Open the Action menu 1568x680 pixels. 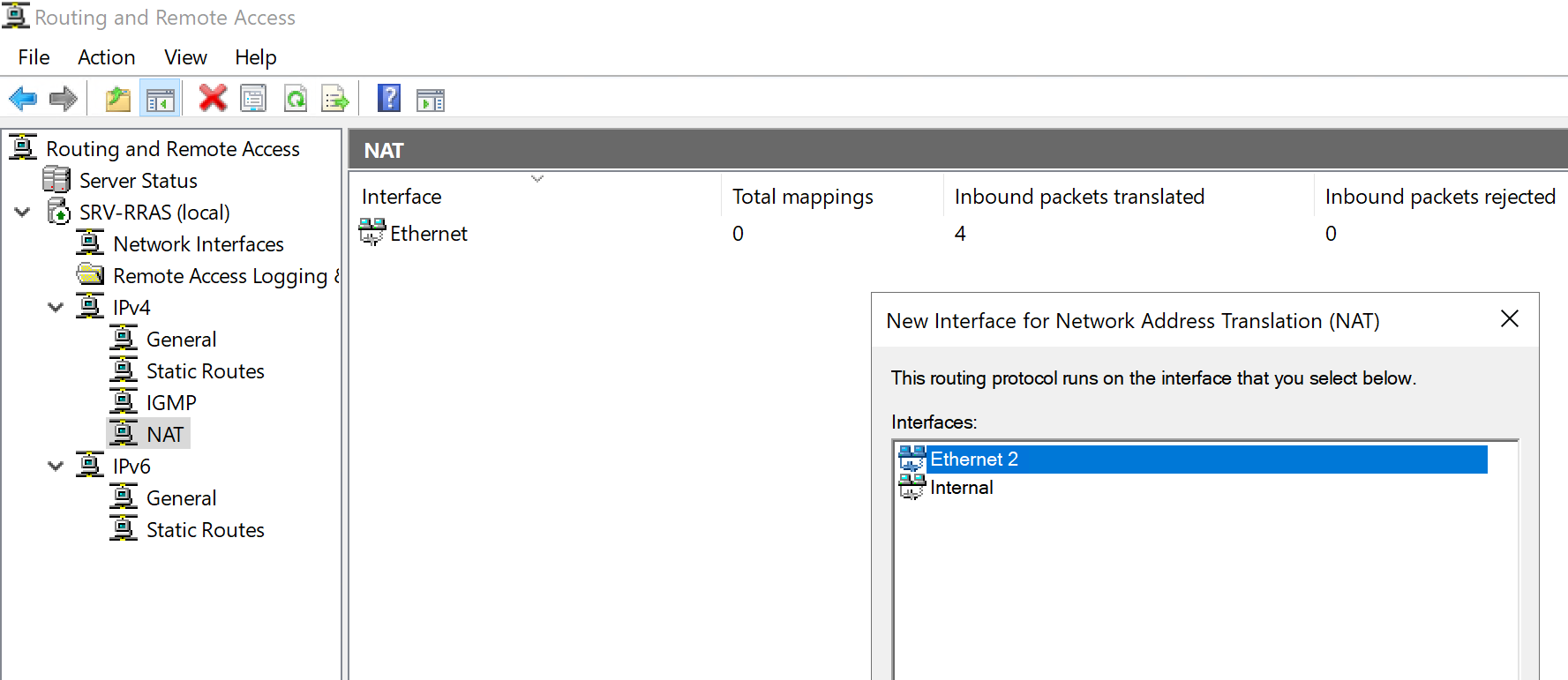click(x=106, y=57)
